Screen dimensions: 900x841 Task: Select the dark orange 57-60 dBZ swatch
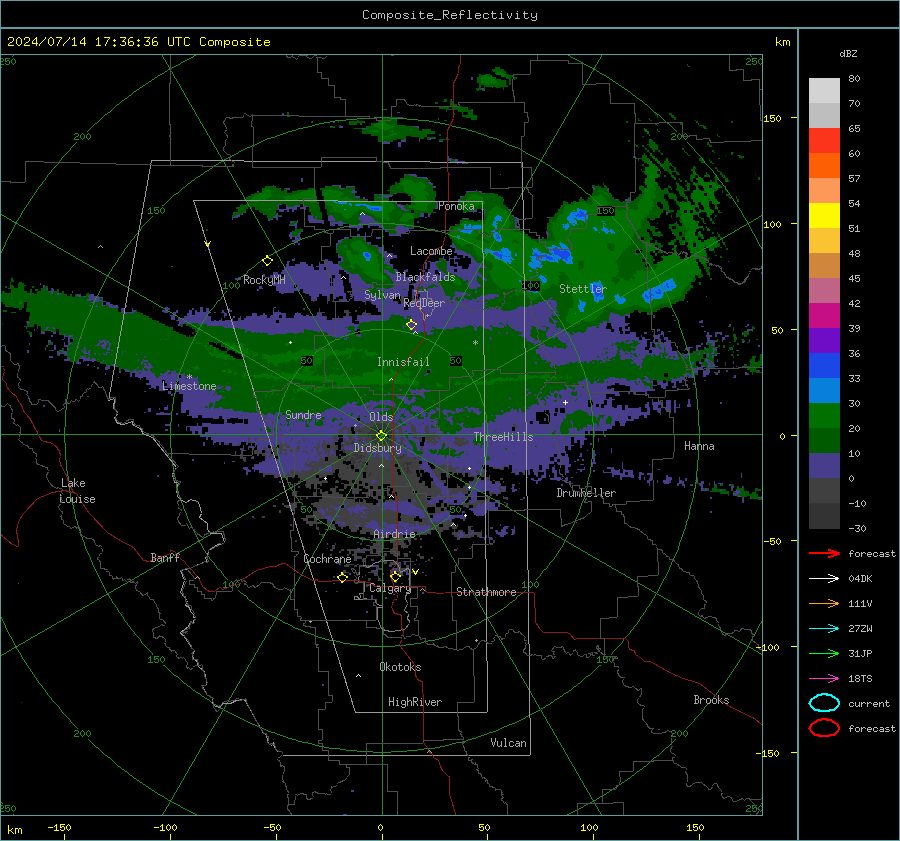(x=824, y=166)
